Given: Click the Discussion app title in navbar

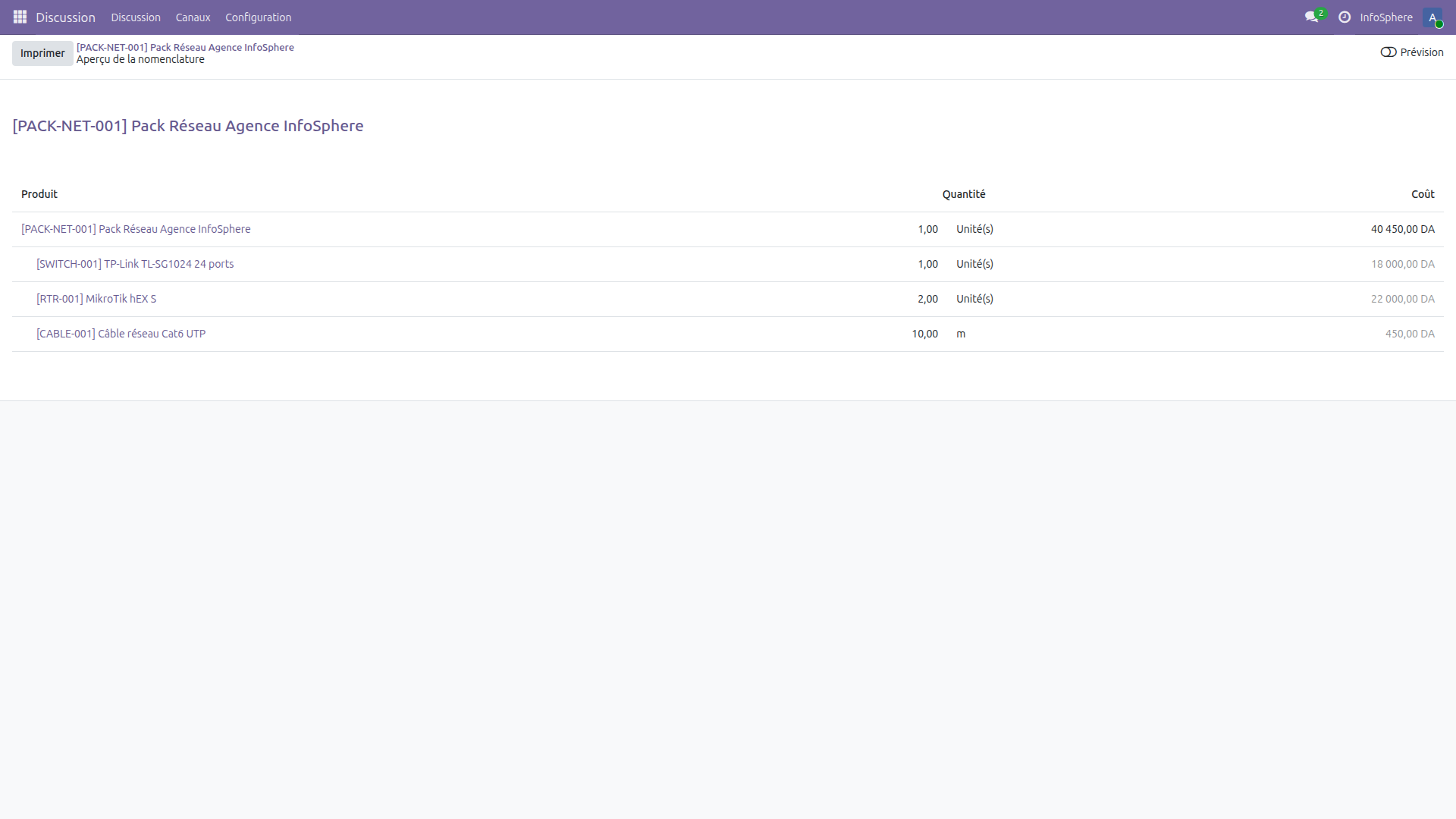Looking at the screenshot, I should [x=65, y=17].
